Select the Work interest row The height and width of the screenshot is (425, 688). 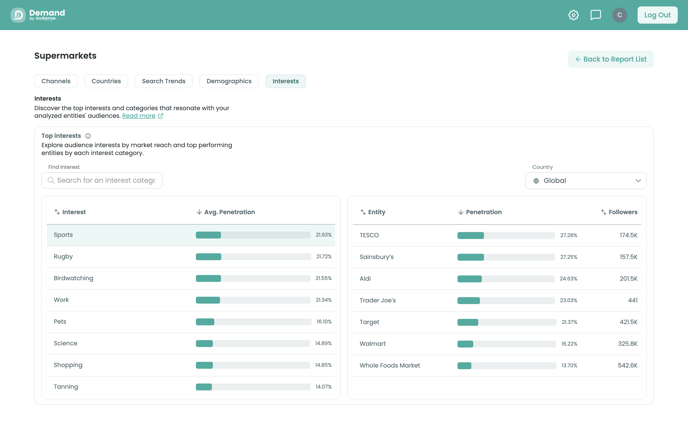pos(191,300)
